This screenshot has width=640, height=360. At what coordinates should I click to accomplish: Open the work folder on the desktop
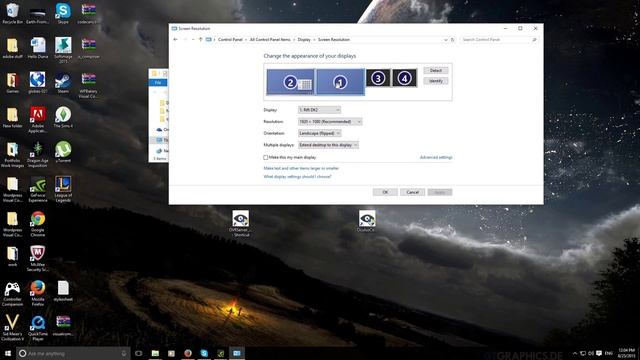(x=12, y=256)
